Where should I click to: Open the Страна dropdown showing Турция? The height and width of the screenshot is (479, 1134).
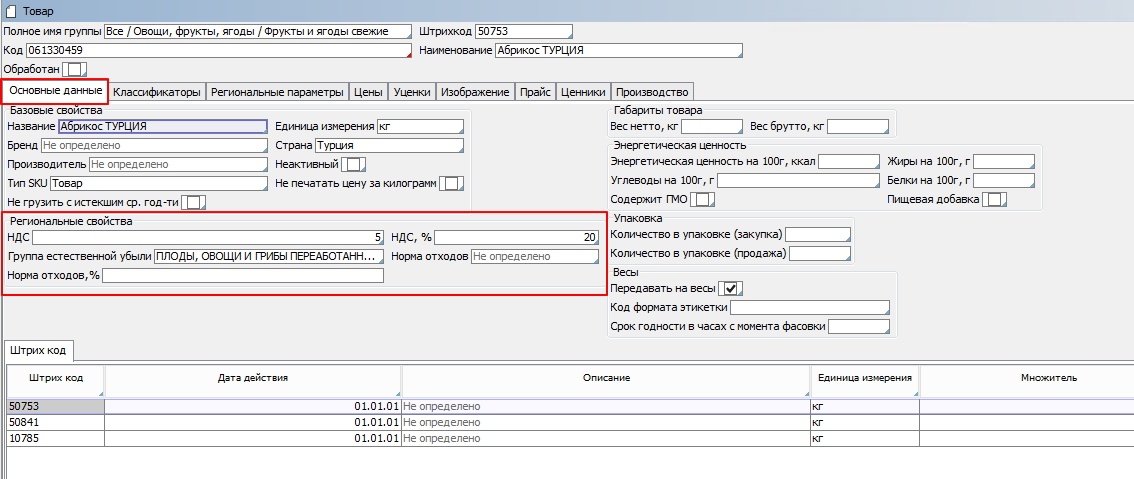click(388, 145)
